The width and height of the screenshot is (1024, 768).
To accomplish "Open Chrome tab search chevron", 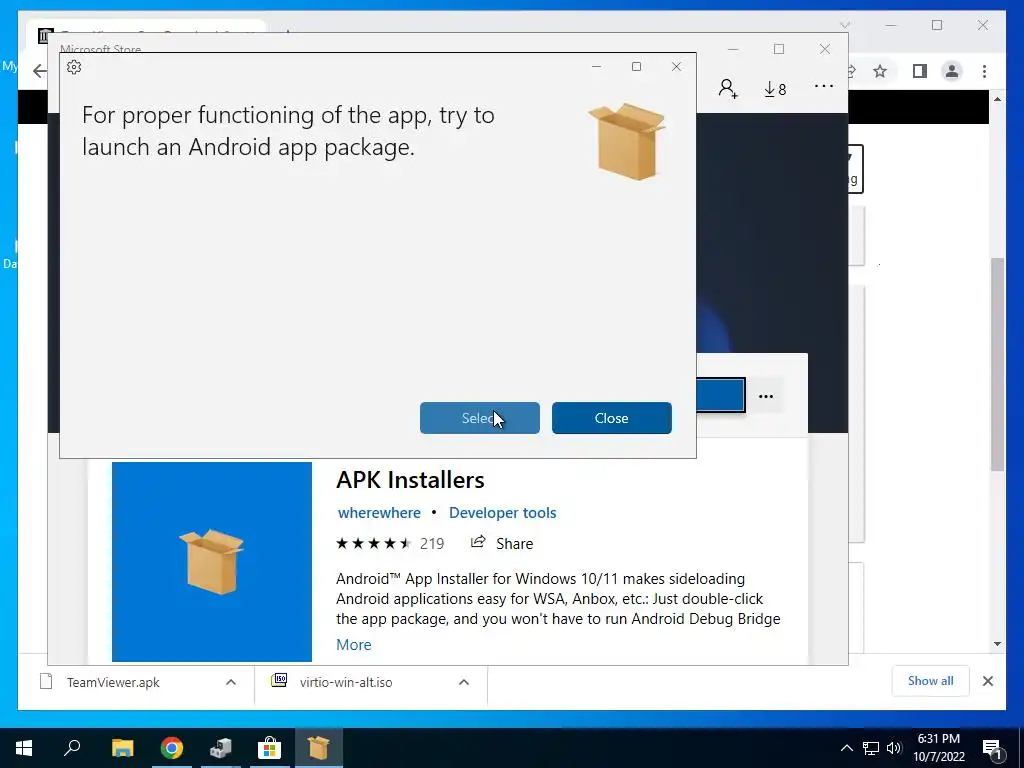I will (x=845, y=25).
